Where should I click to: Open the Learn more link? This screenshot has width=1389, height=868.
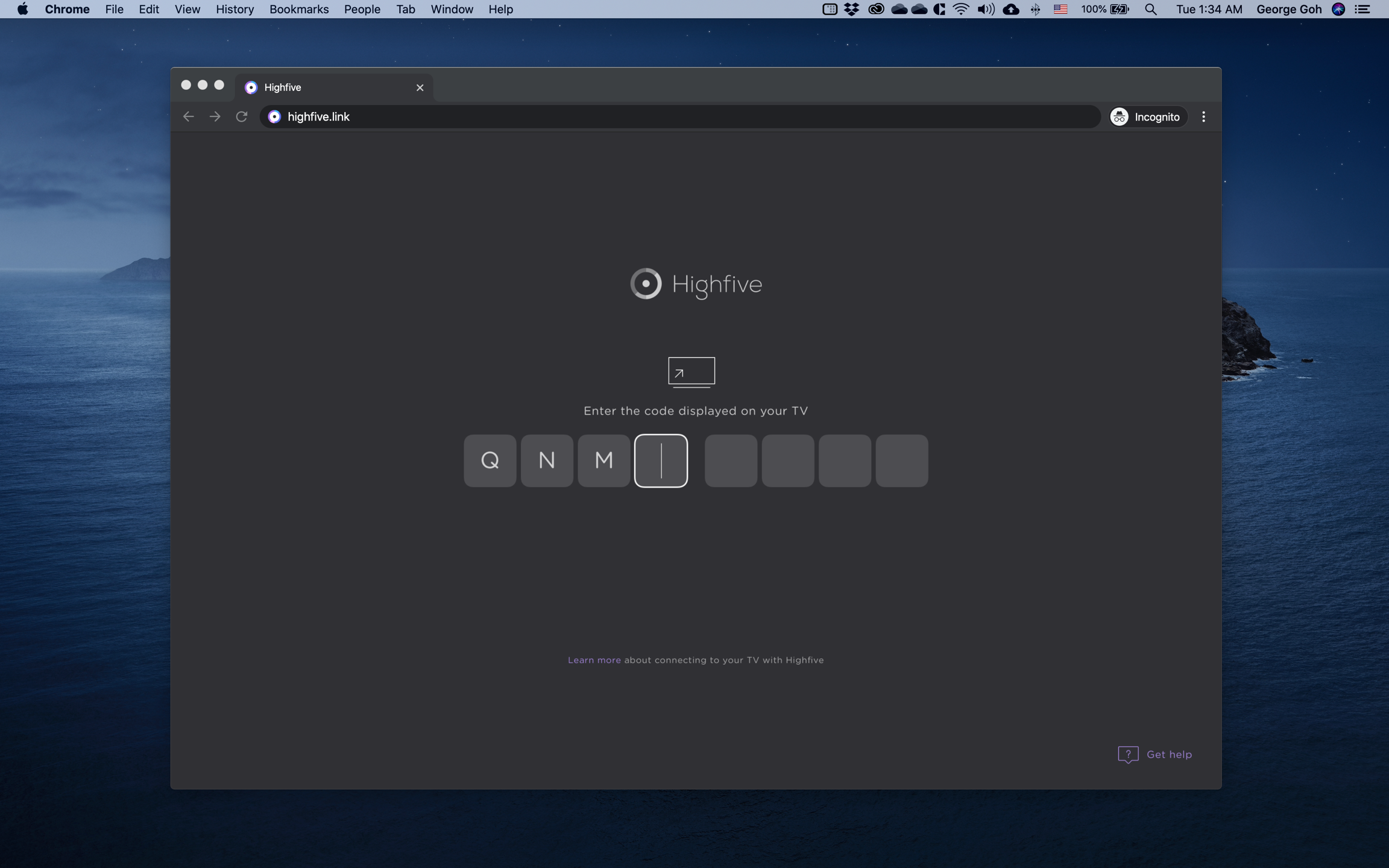click(594, 660)
